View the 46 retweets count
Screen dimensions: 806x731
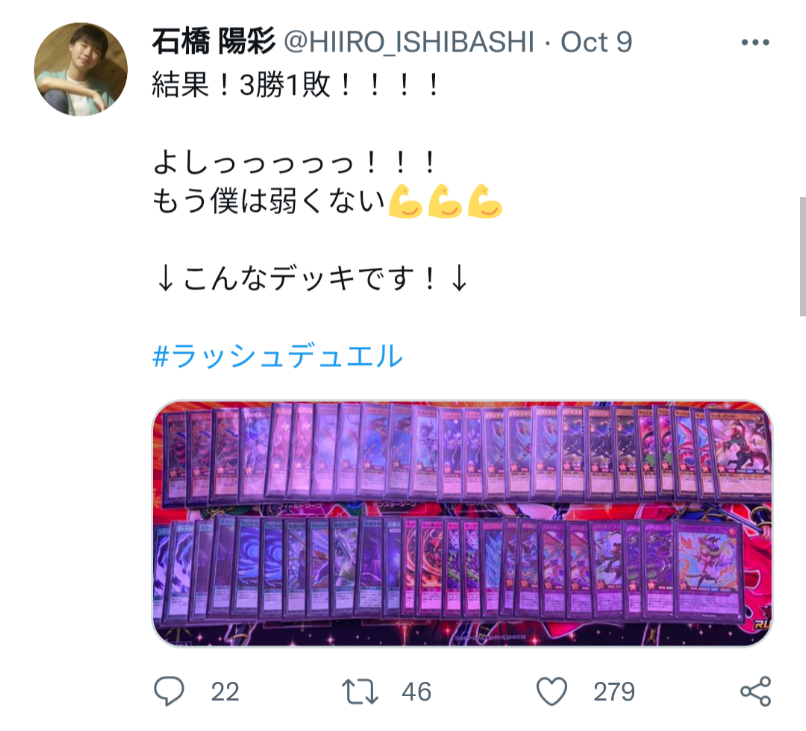[x=416, y=692]
